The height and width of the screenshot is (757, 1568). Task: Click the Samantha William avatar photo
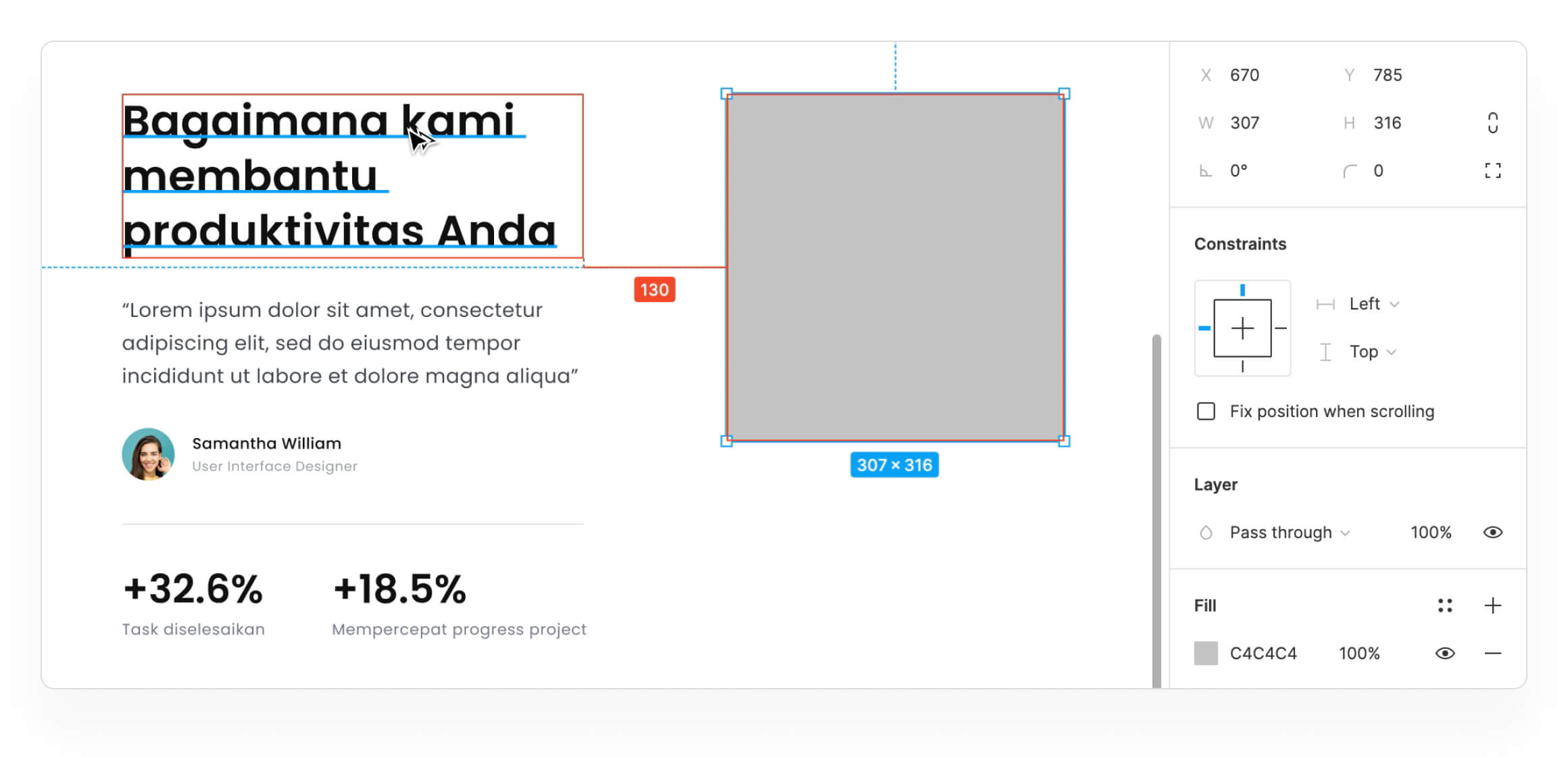pos(148,454)
